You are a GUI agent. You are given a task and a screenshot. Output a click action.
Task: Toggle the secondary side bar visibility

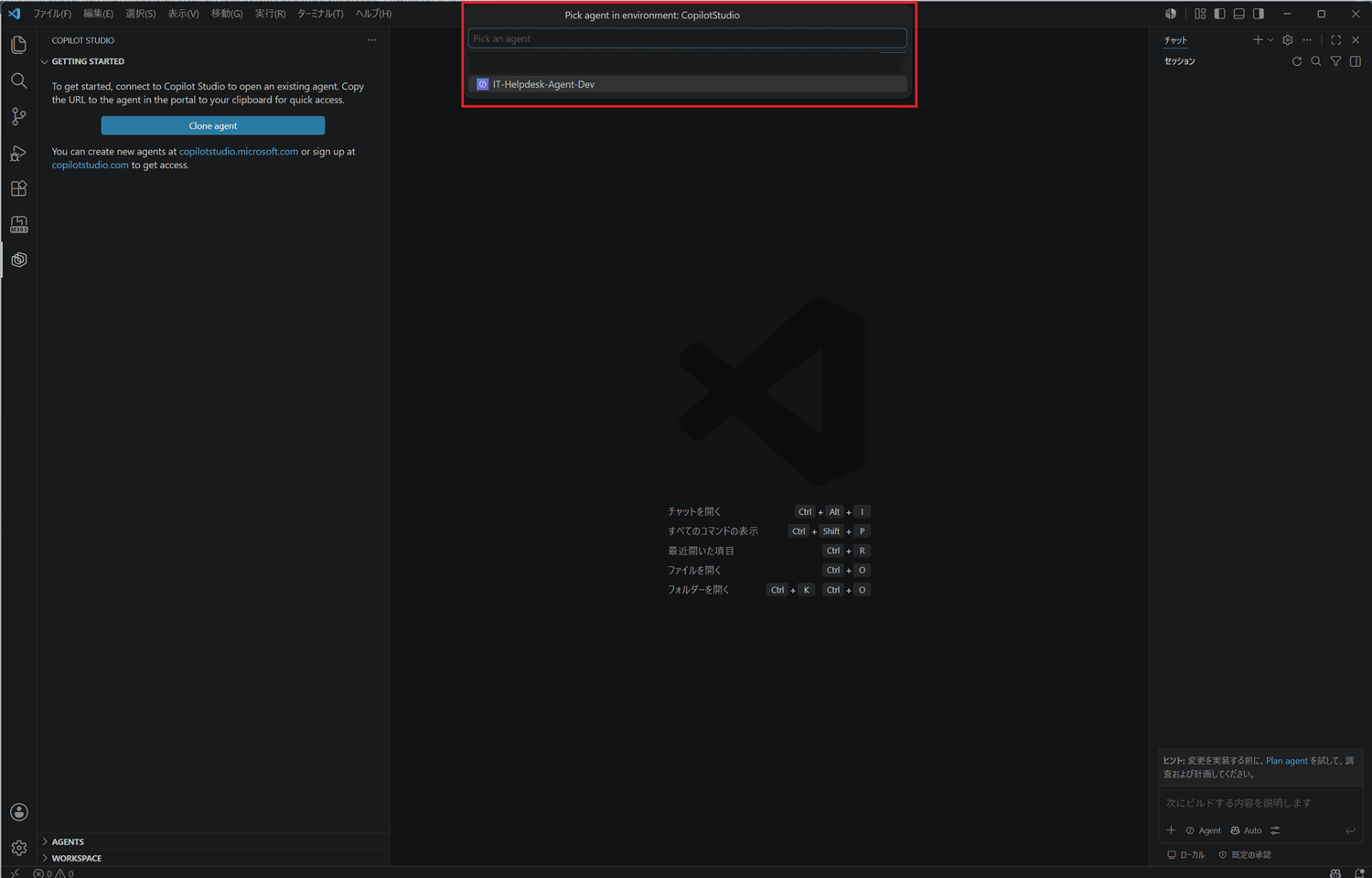[1259, 14]
